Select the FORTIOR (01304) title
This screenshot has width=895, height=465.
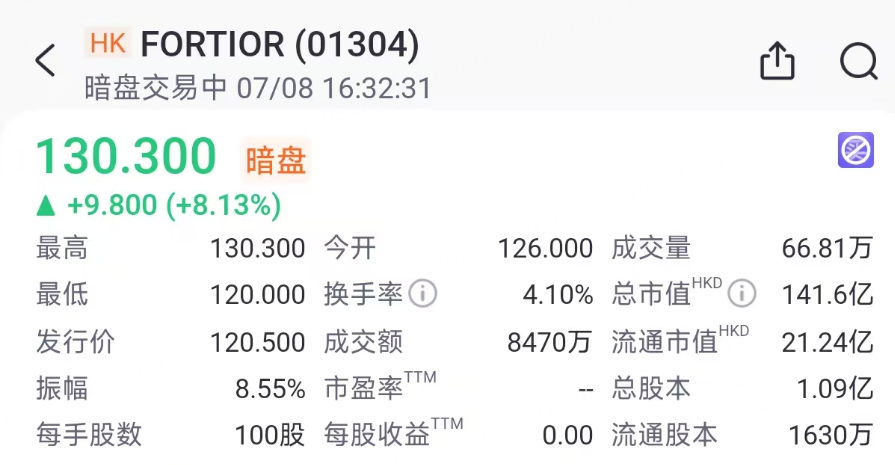[x=280, y=44]
